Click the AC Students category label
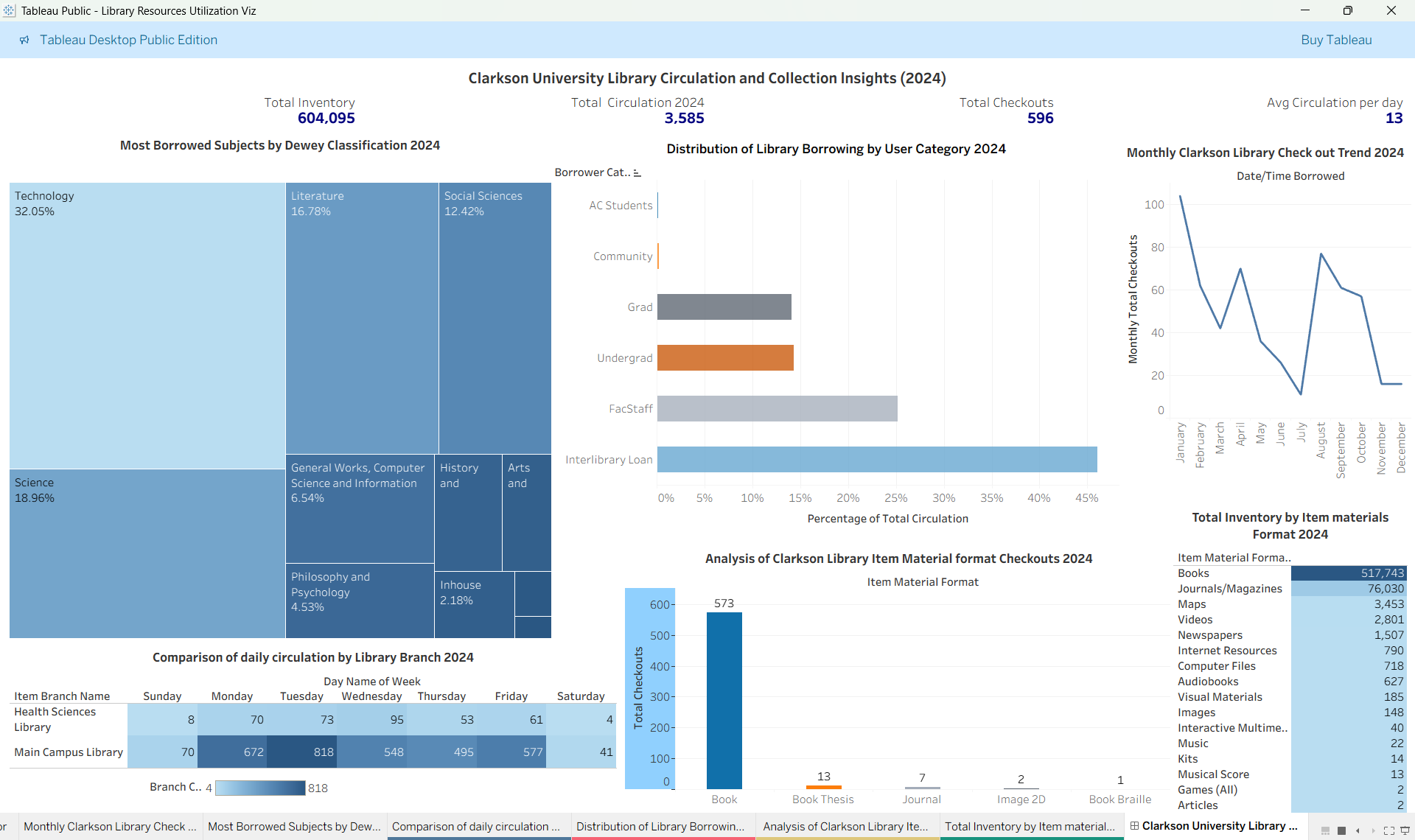The height and width of the screenshot is (840, 1415). point(621,206)
